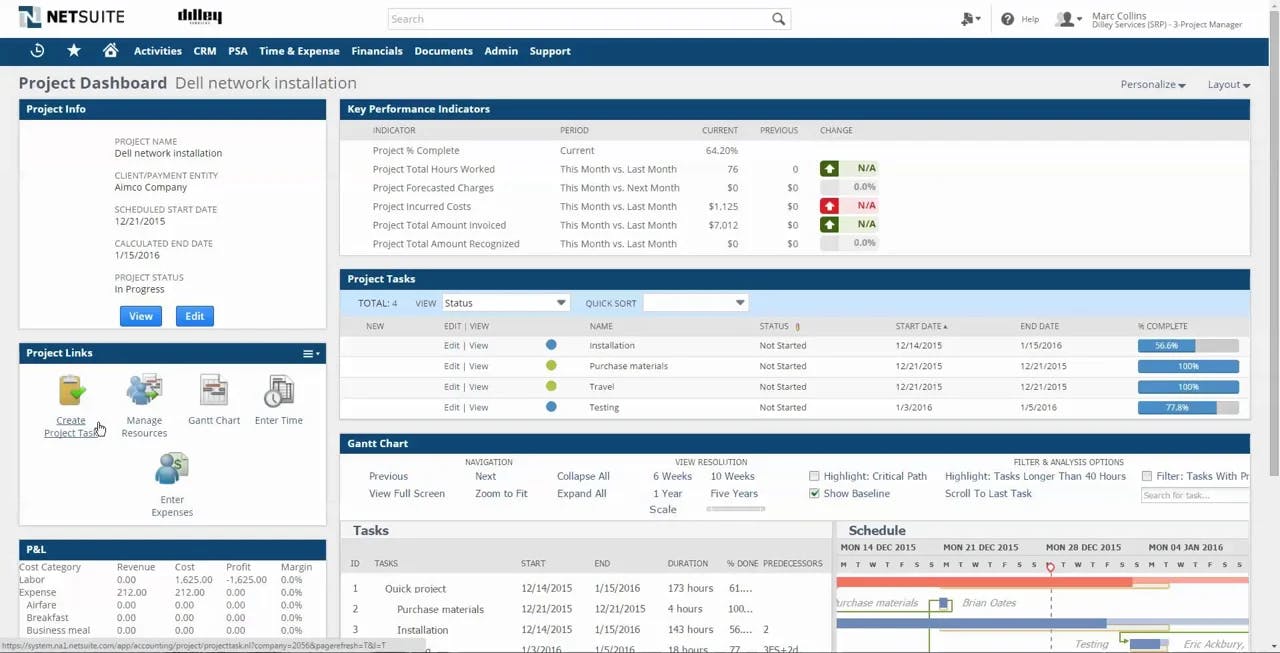This screenshot has width=1280, height=653.
Task: Select the Five Years view resolution
Action: coord(734,494)
